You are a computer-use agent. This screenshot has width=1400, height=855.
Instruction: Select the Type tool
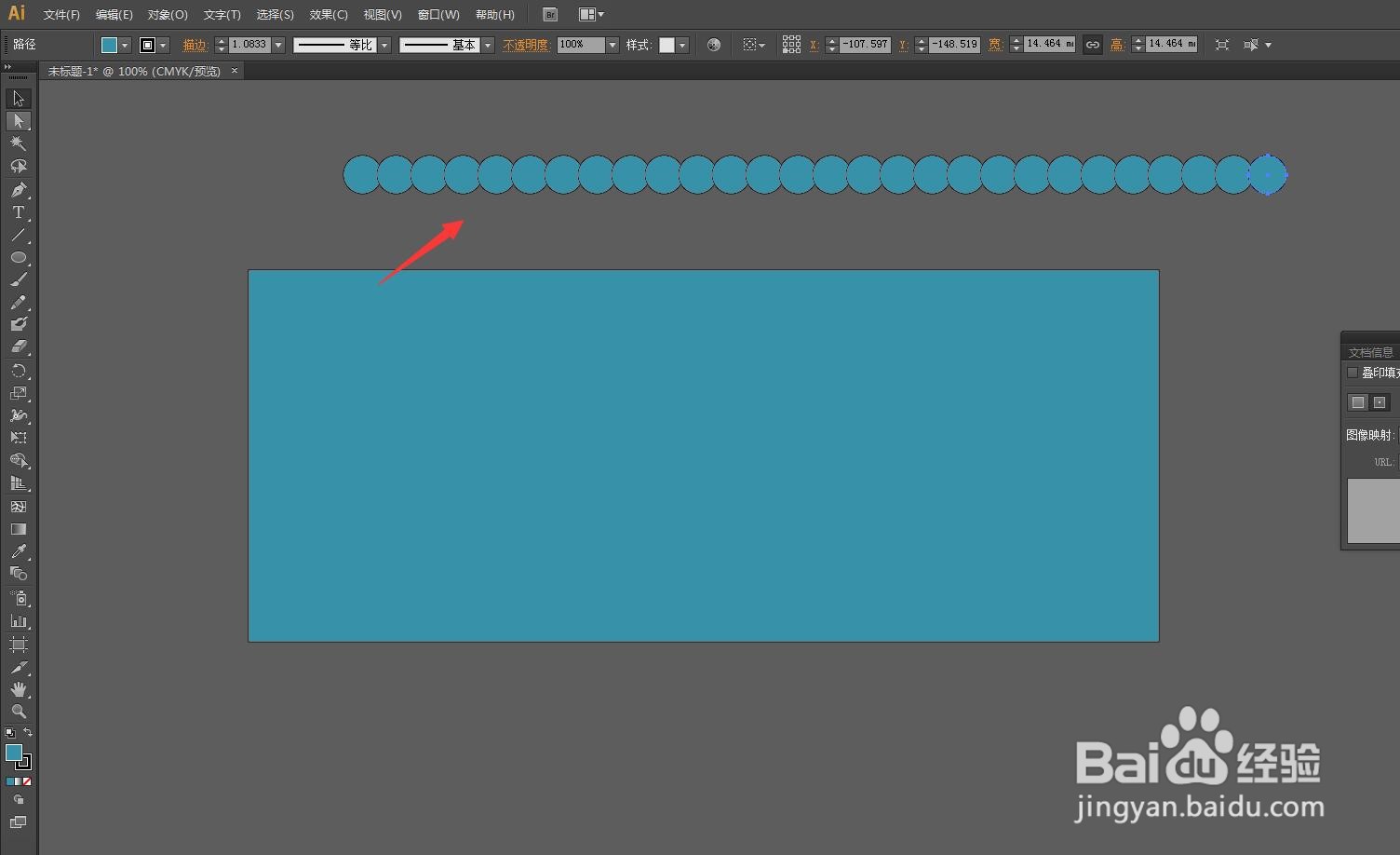pyautogui.click(x=19, y=212)
